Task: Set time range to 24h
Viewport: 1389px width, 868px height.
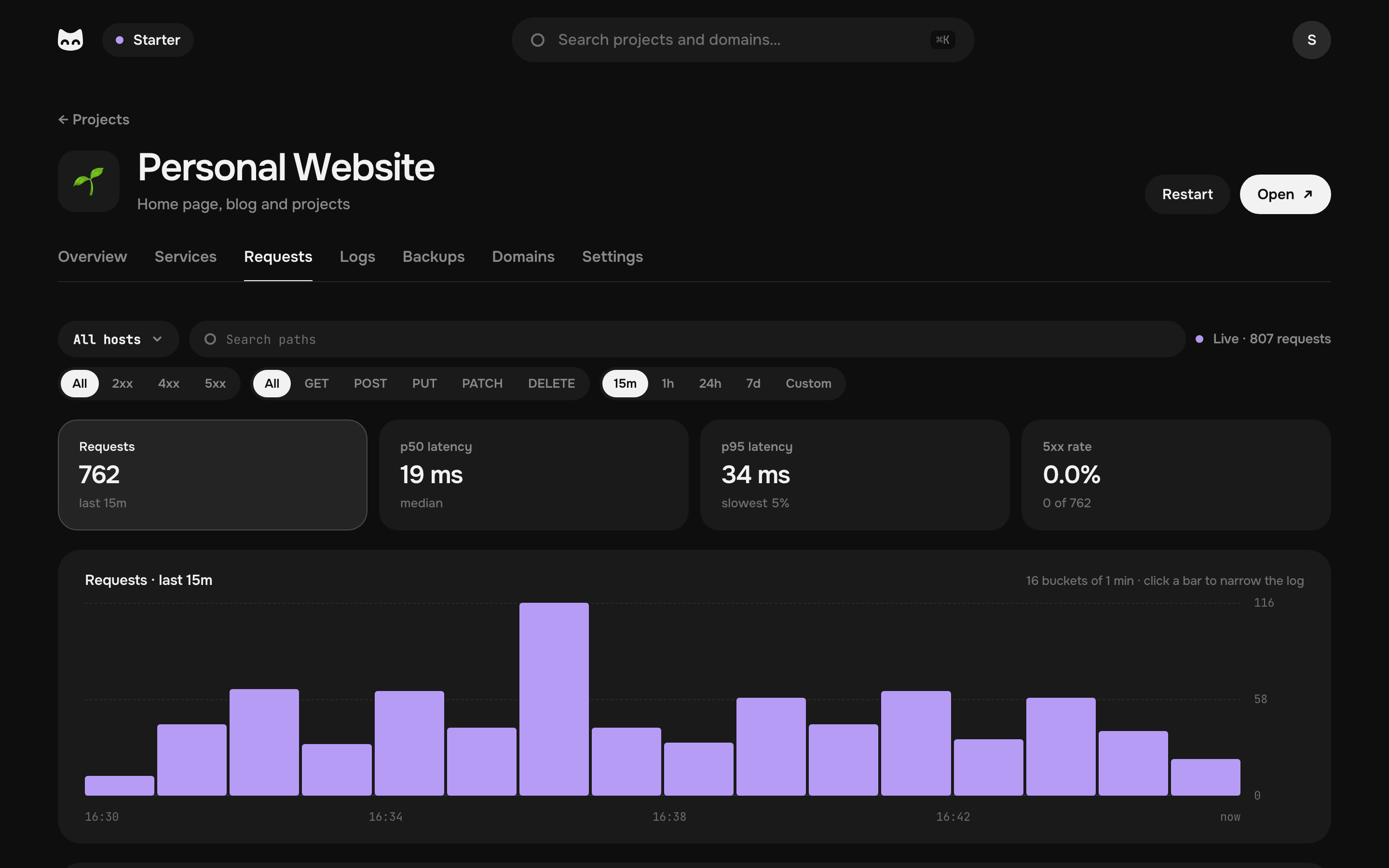Action: tap(710, 383)
